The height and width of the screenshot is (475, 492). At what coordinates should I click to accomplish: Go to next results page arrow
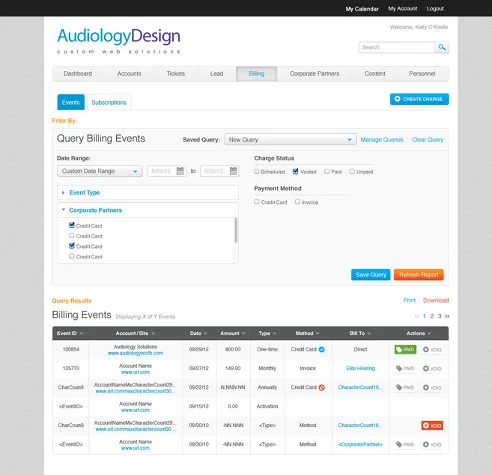(x=447, y=316)
